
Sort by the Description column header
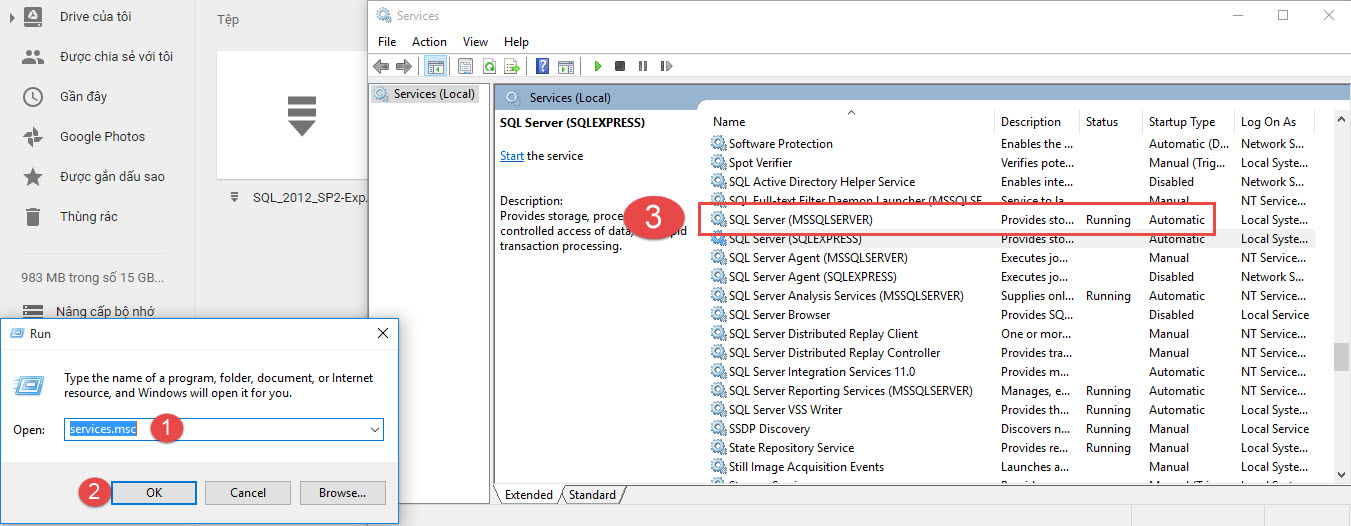(x=1038, y=122)
